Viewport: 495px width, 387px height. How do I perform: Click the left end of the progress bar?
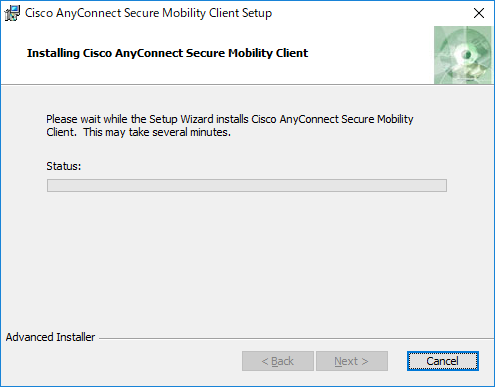point(50,185)
